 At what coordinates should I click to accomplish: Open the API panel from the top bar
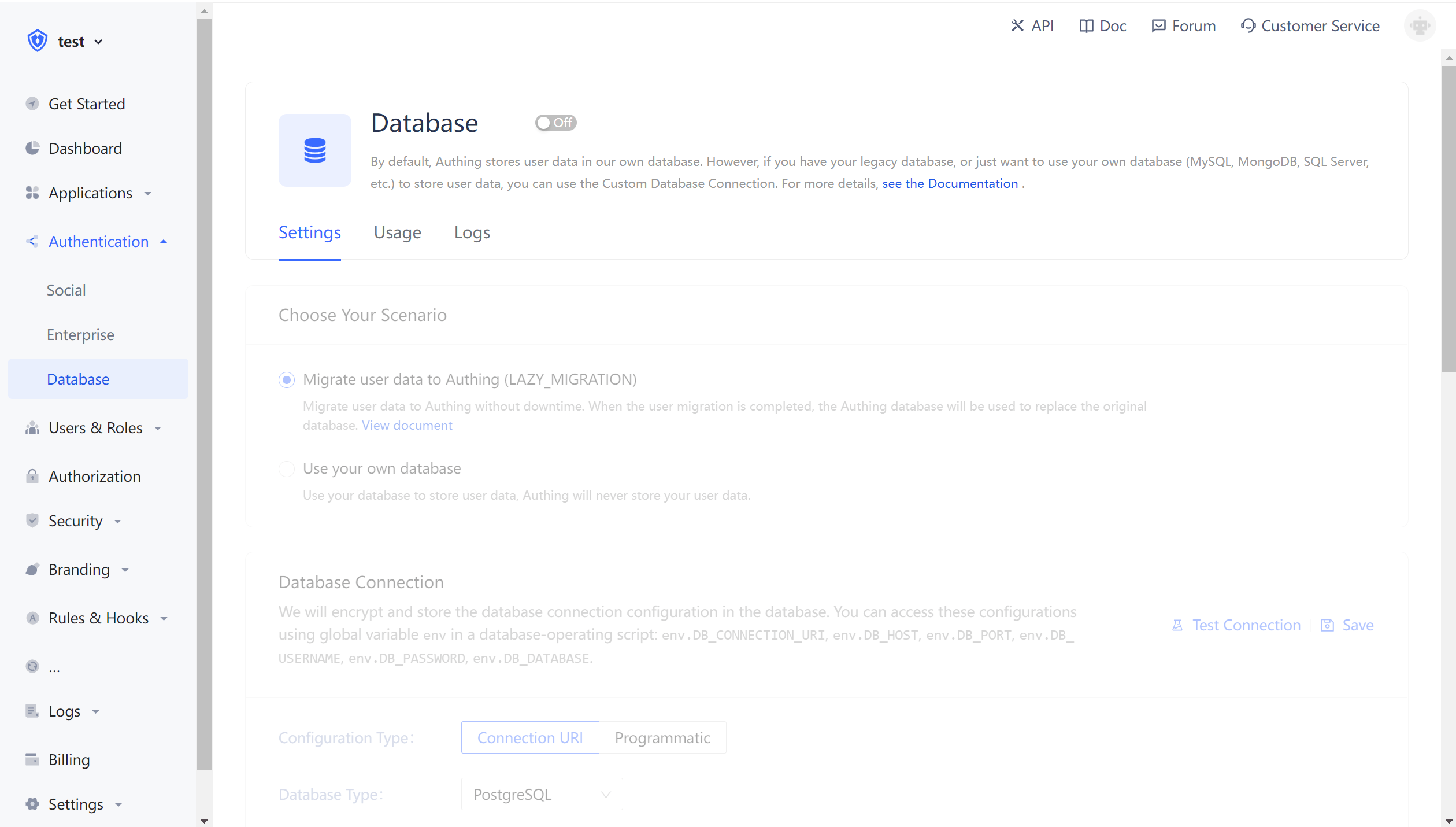pyautogui.click(x=1032, y=25)
